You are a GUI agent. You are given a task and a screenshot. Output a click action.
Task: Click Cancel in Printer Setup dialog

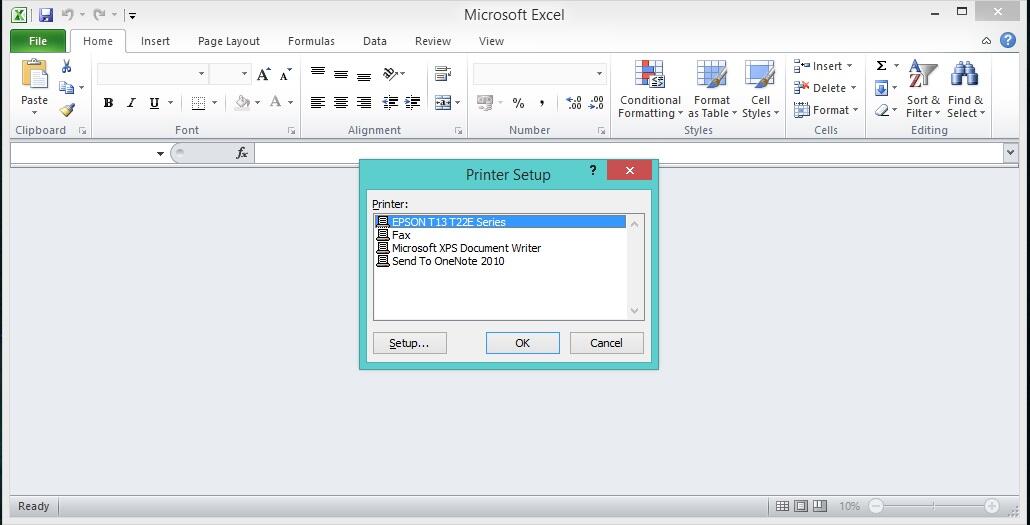point(606,343)
